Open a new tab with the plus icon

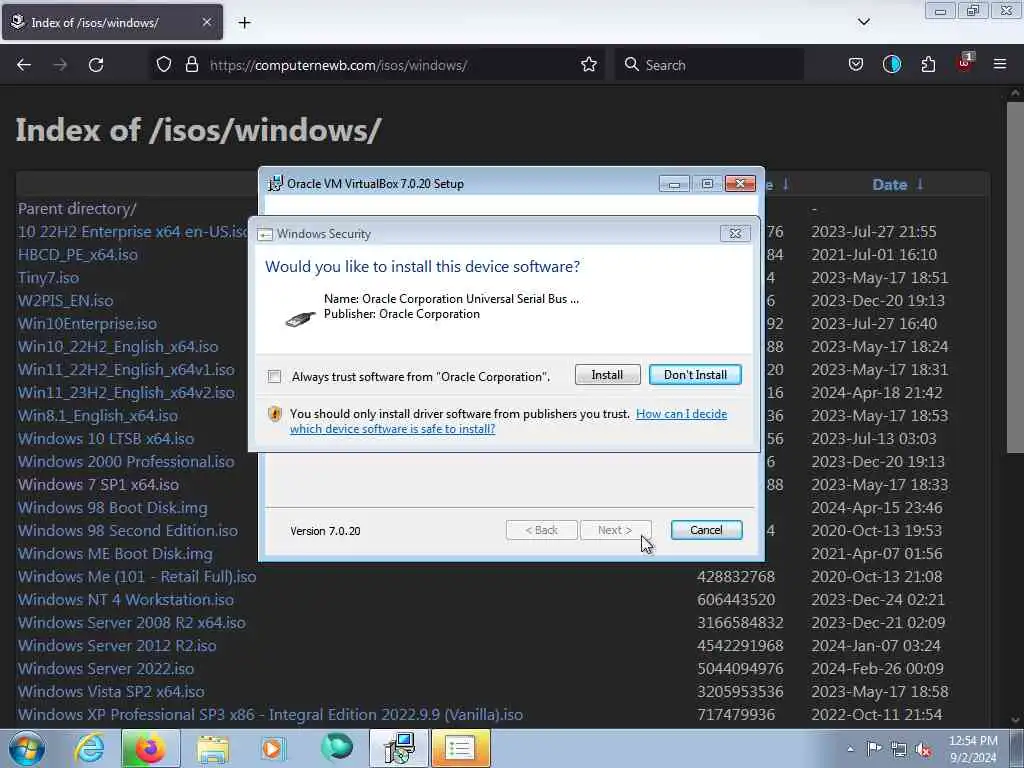click(x=244, y=23)
